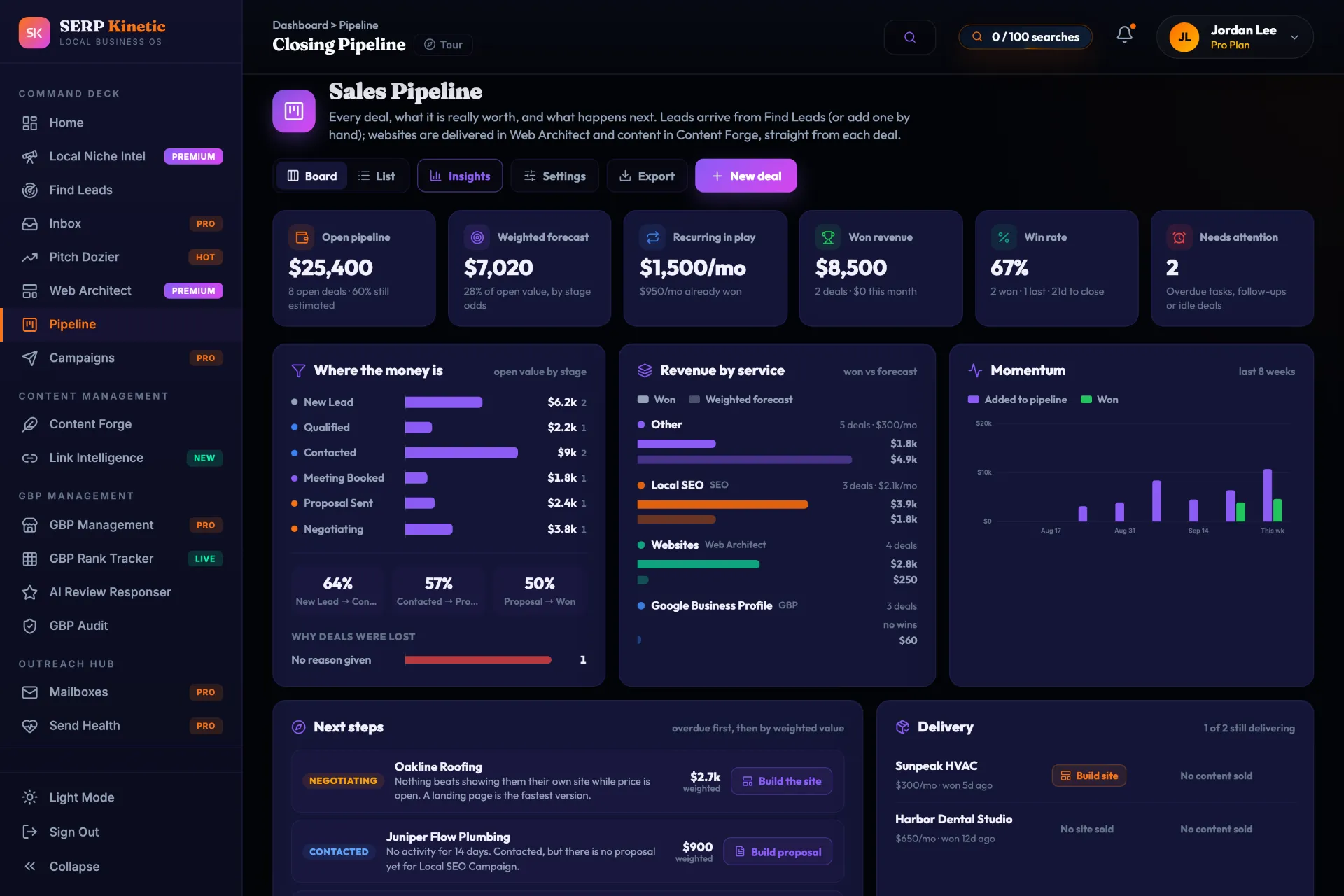Open pipeline Settings
The height and width of the screenshot is (896, 1344).
[x=554, y=176]
